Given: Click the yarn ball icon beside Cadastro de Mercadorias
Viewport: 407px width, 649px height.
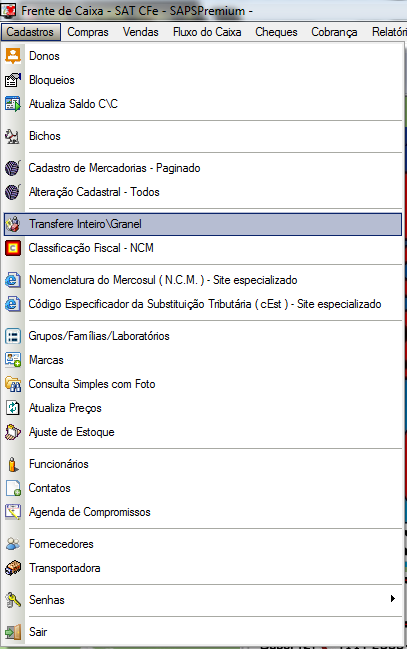Looking at the screenshot, I should tap(13, 168).
